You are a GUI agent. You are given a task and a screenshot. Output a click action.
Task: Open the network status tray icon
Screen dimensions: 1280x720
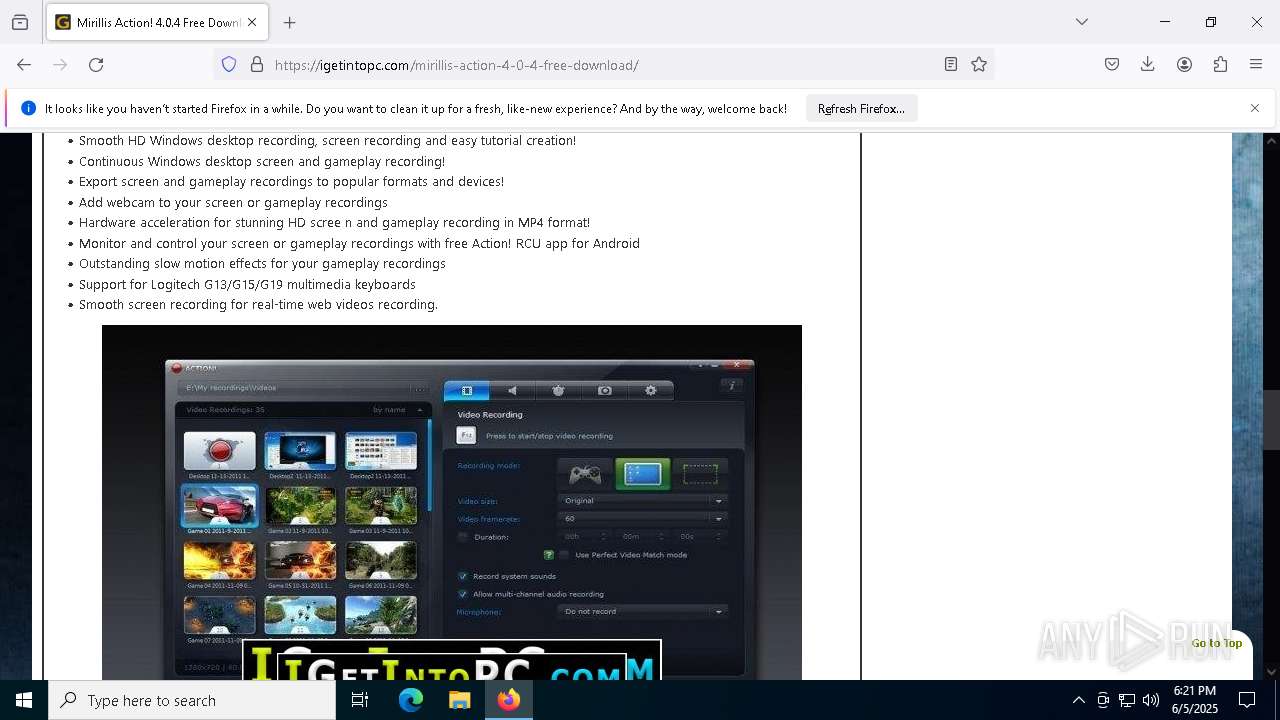[1127, 700]
